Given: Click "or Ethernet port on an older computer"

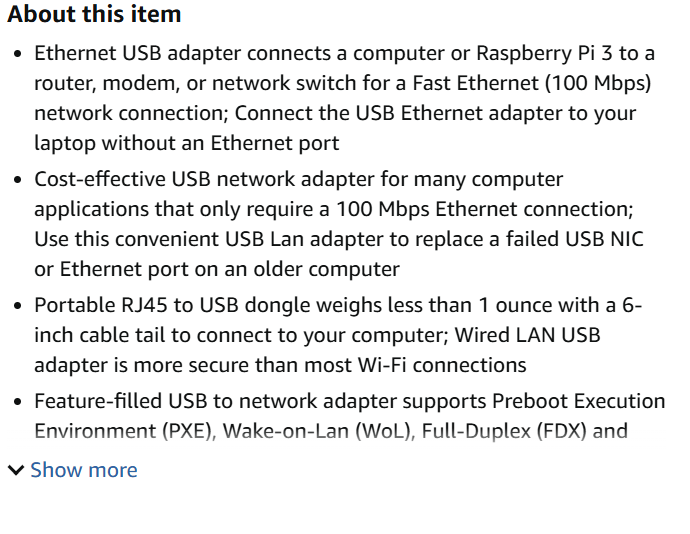Looking at the screenshot, I should 217,269.
